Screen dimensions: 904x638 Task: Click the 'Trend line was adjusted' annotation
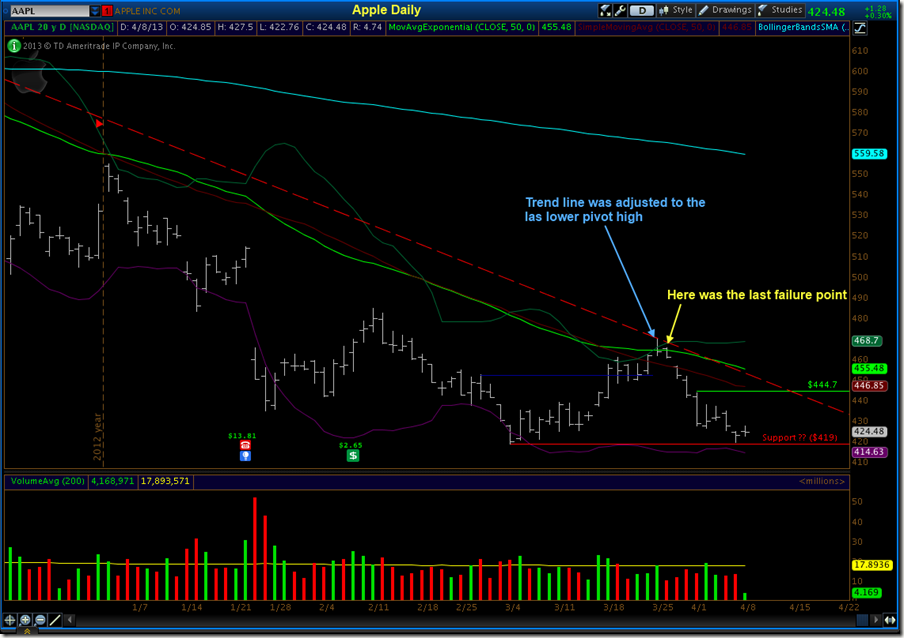pyautogui.click(x=615, y=210)
